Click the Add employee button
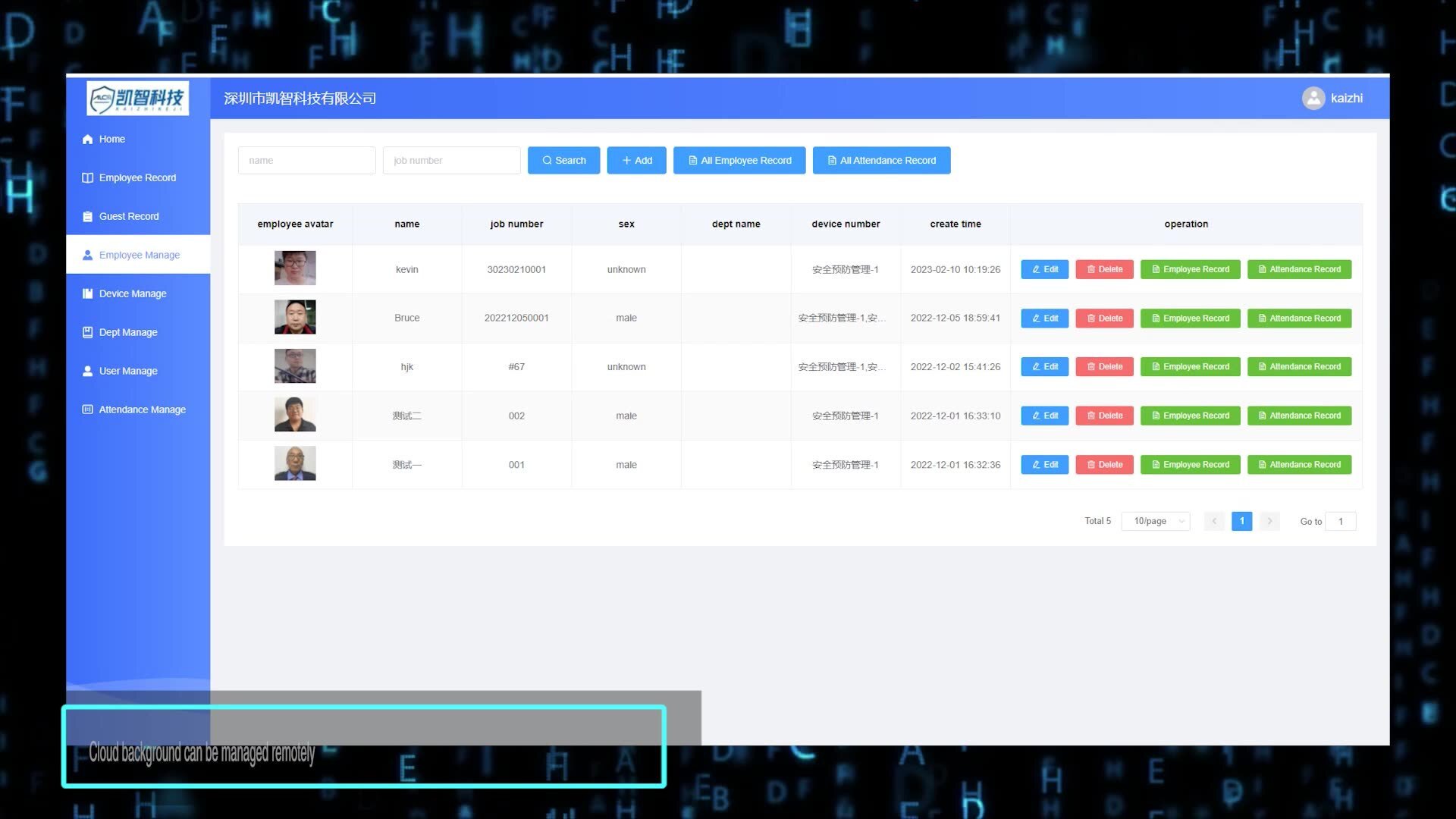This screenshot has height=819, width=1456. coord(636,160)
